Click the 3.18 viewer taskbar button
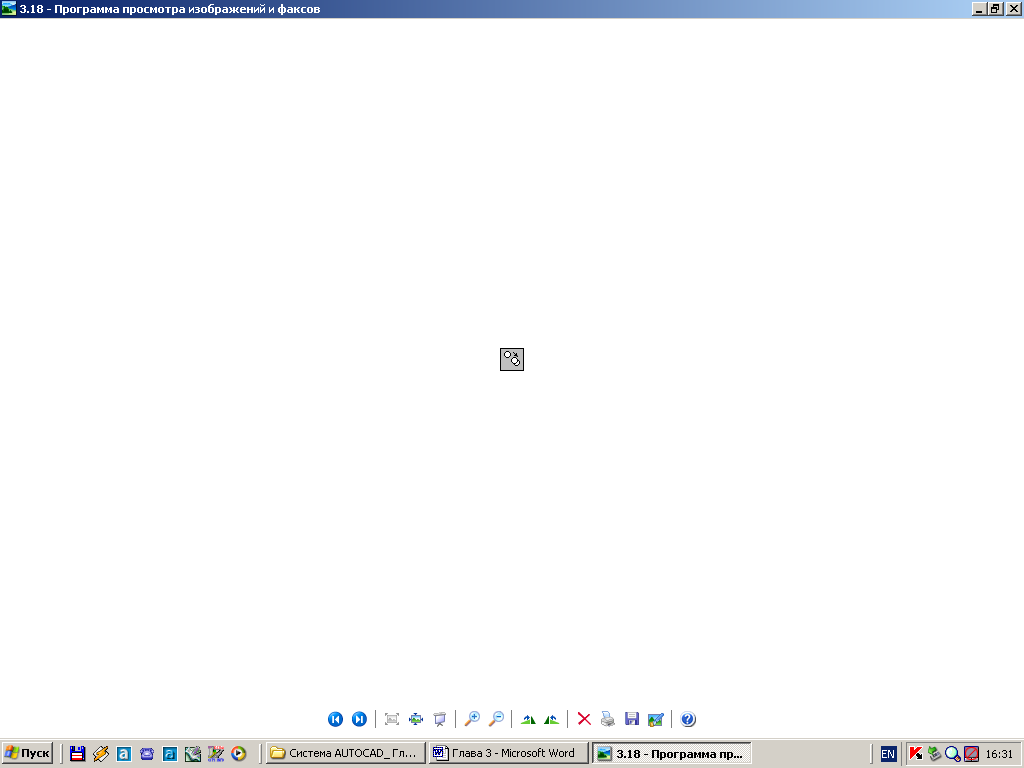Viewport: 1024px width, 768px height. coord(672,753)
